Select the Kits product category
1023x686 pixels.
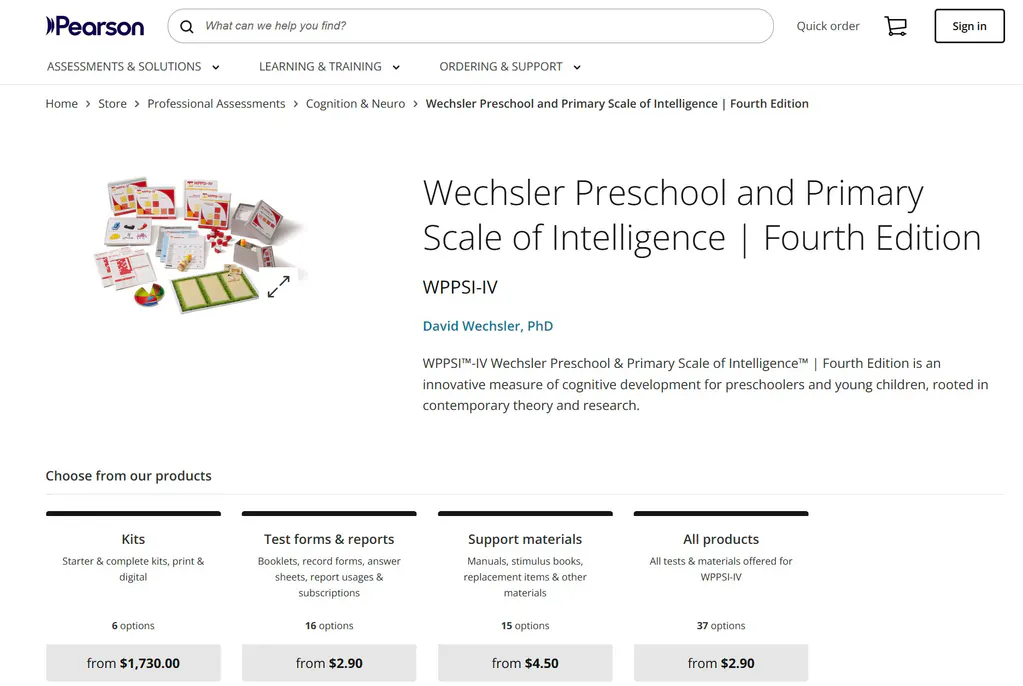coord(132,539)
